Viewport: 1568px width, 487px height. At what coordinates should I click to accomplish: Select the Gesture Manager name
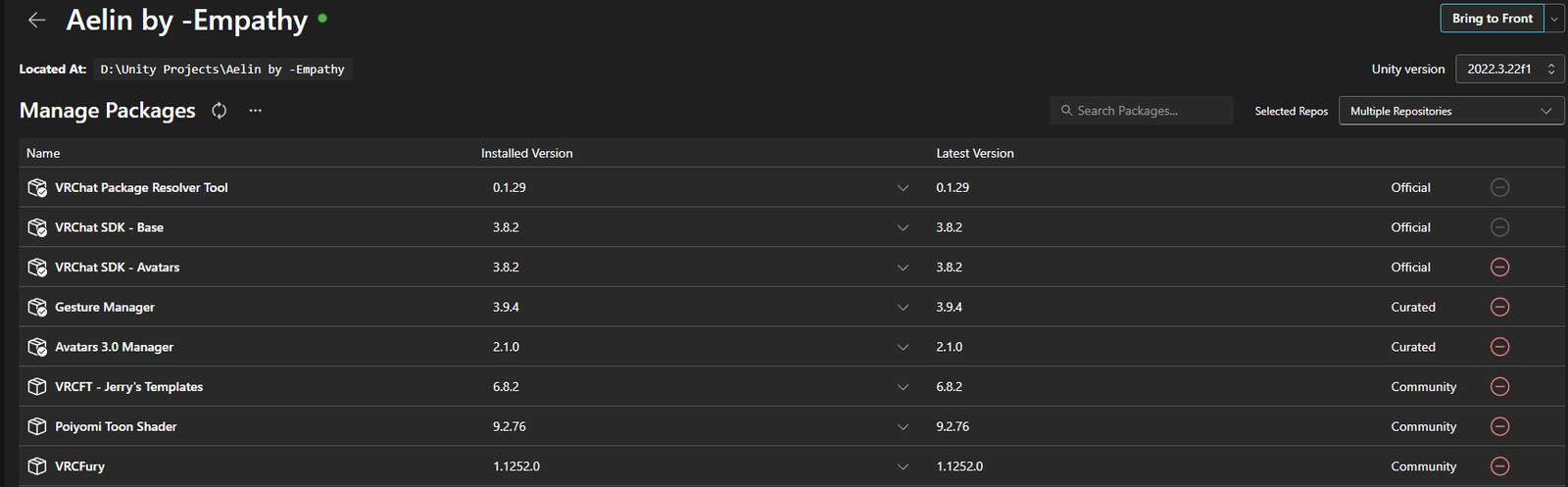105,307
